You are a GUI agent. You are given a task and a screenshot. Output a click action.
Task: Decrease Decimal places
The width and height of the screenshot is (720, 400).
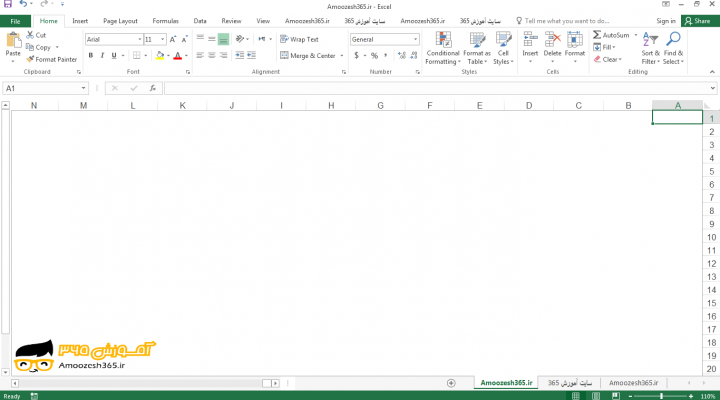tap(413, 56)
